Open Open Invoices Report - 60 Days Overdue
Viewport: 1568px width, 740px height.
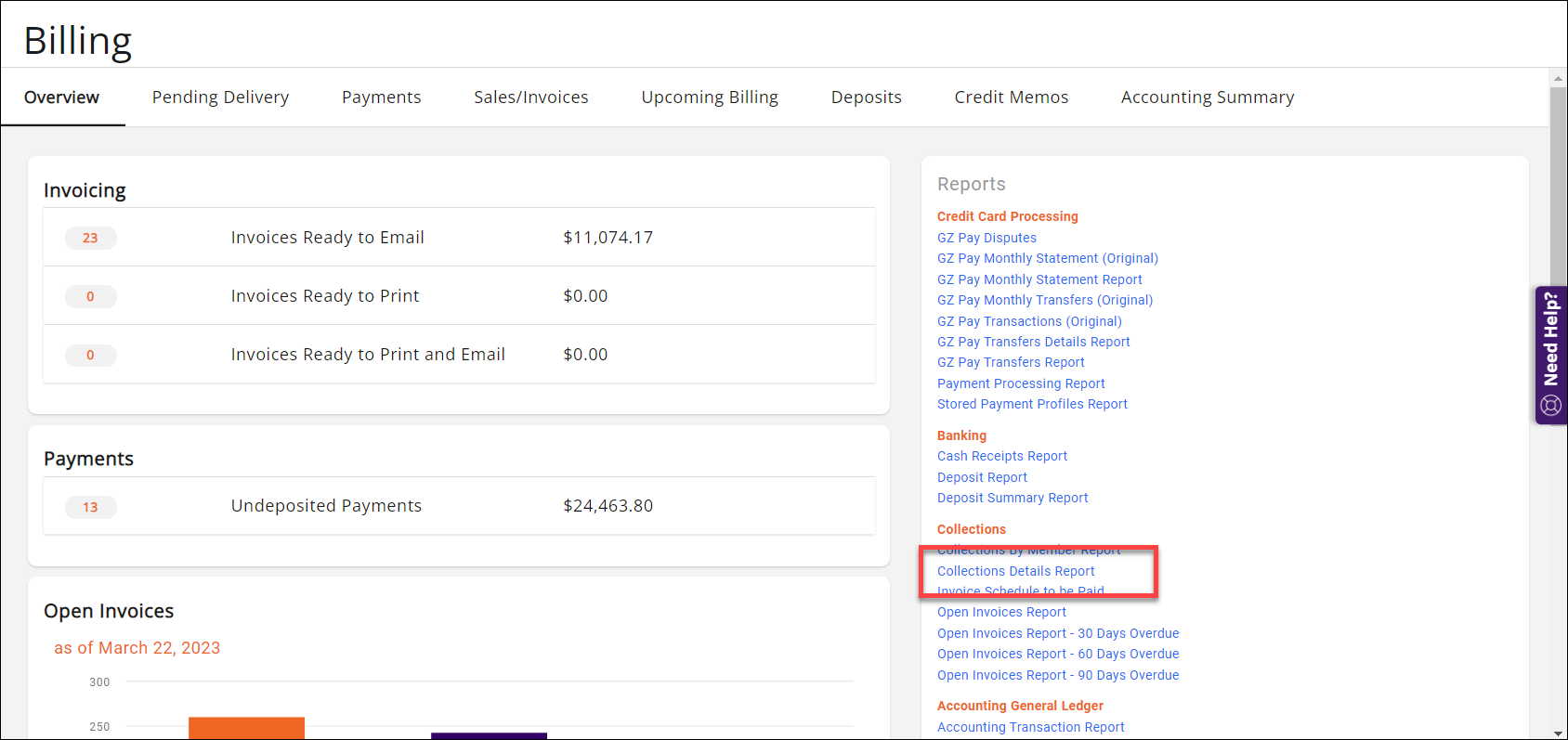(1057, 655)
